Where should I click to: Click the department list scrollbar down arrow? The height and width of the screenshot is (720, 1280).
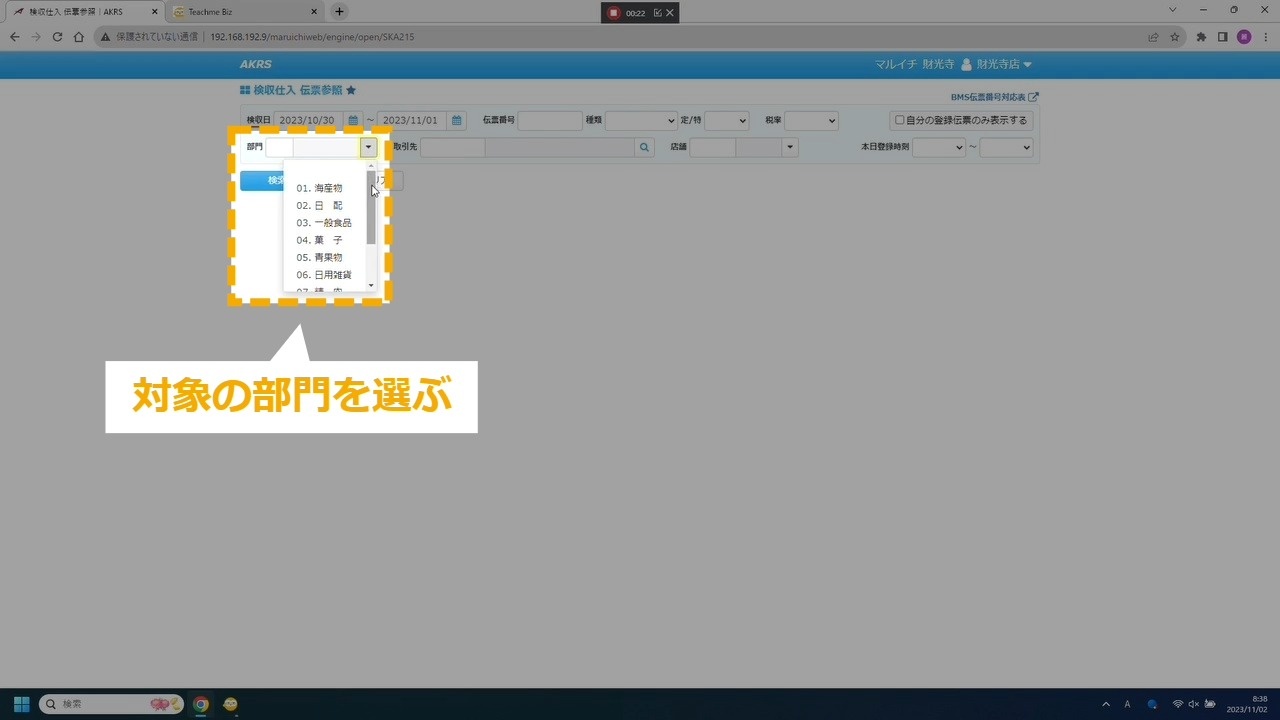tap(371, 285)
